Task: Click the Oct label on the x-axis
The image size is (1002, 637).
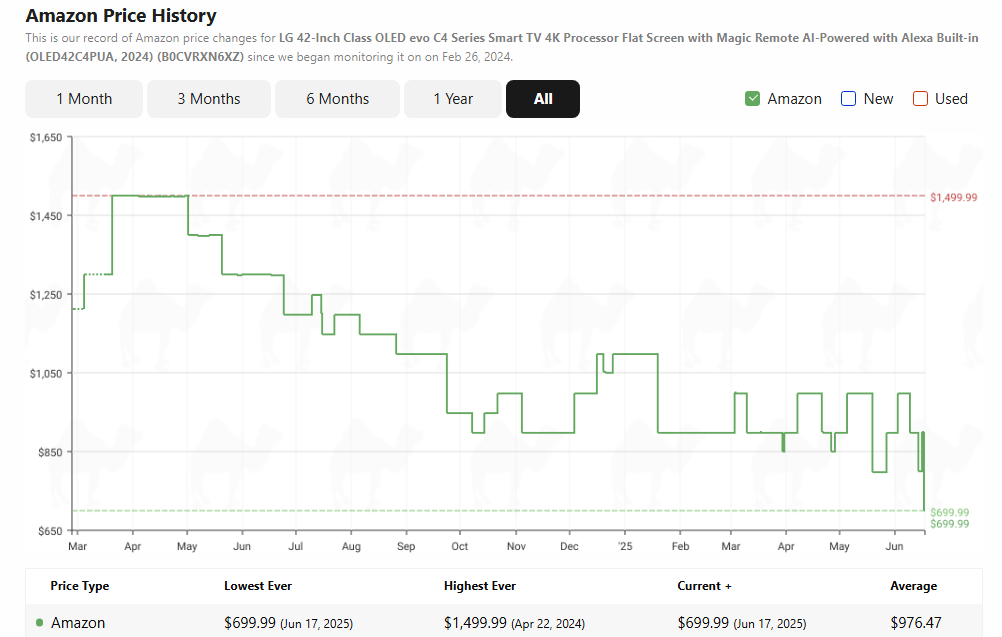Action: click(459, 546)
